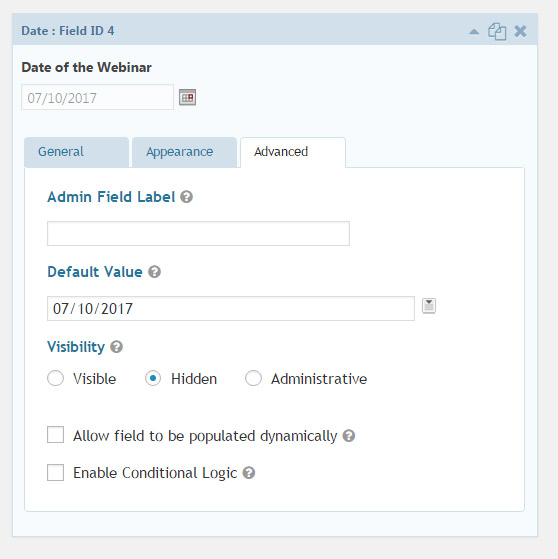
Task: Delete the field with the X icon
Action: (520, 31)
